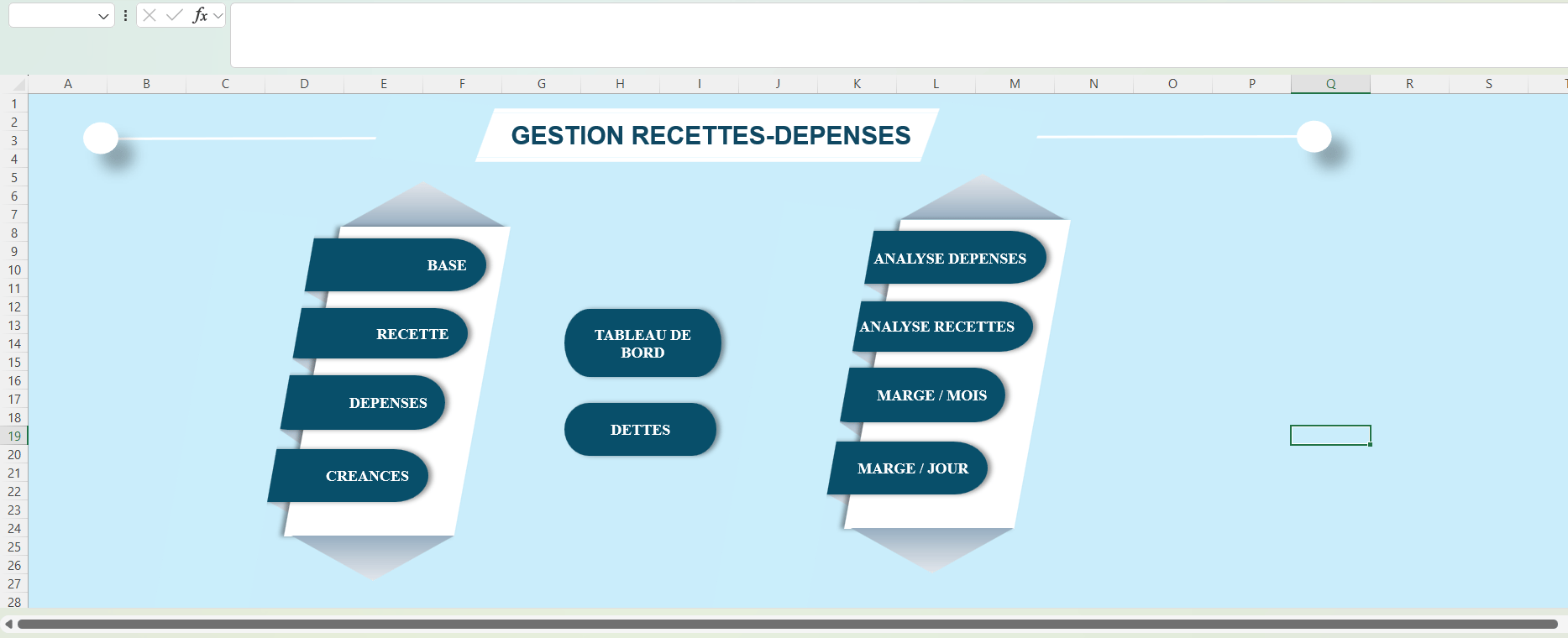Click the three-dot formula bar handle
The height and width of the screenshot is (638, 1568).
pos(125,15)
